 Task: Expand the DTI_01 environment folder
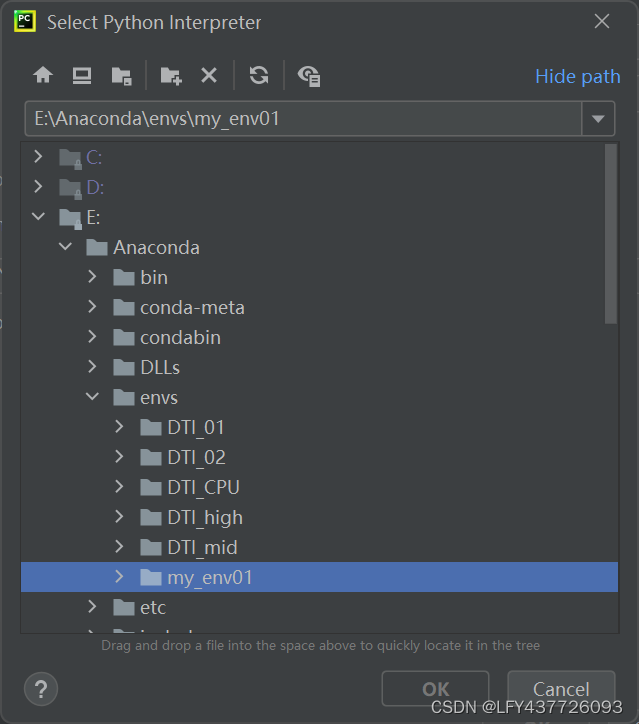(x=119, y=427)
